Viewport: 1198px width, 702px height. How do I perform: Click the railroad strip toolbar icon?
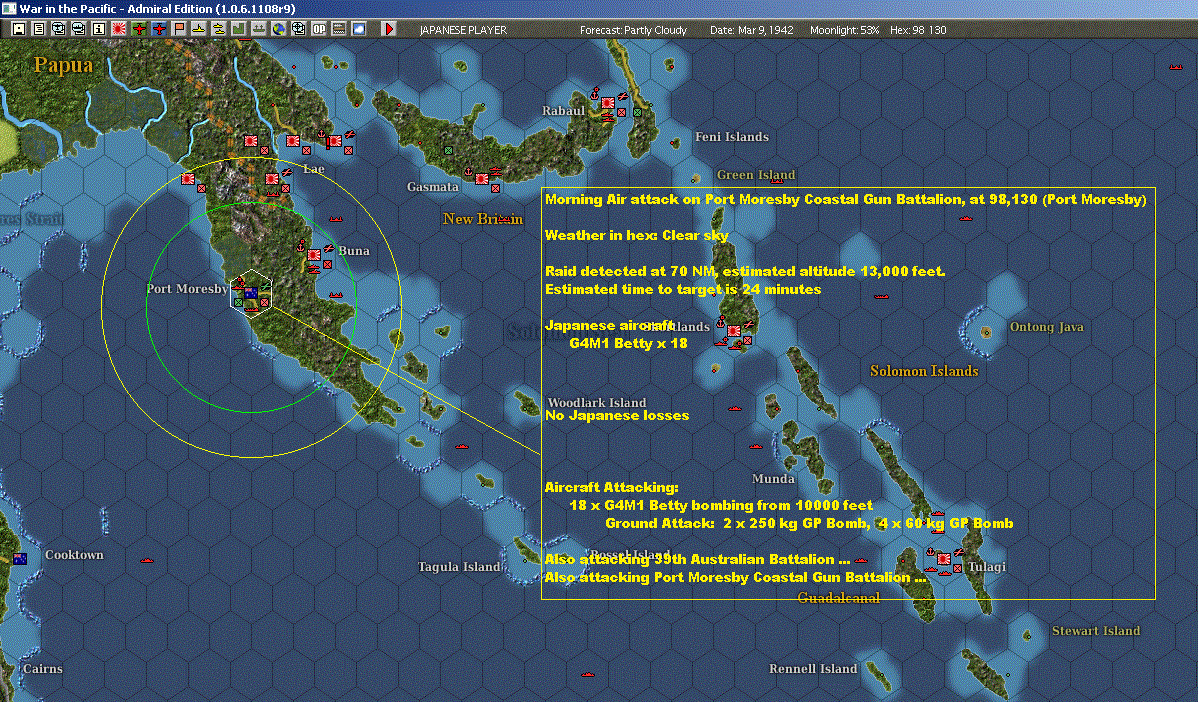pos(339,29)
